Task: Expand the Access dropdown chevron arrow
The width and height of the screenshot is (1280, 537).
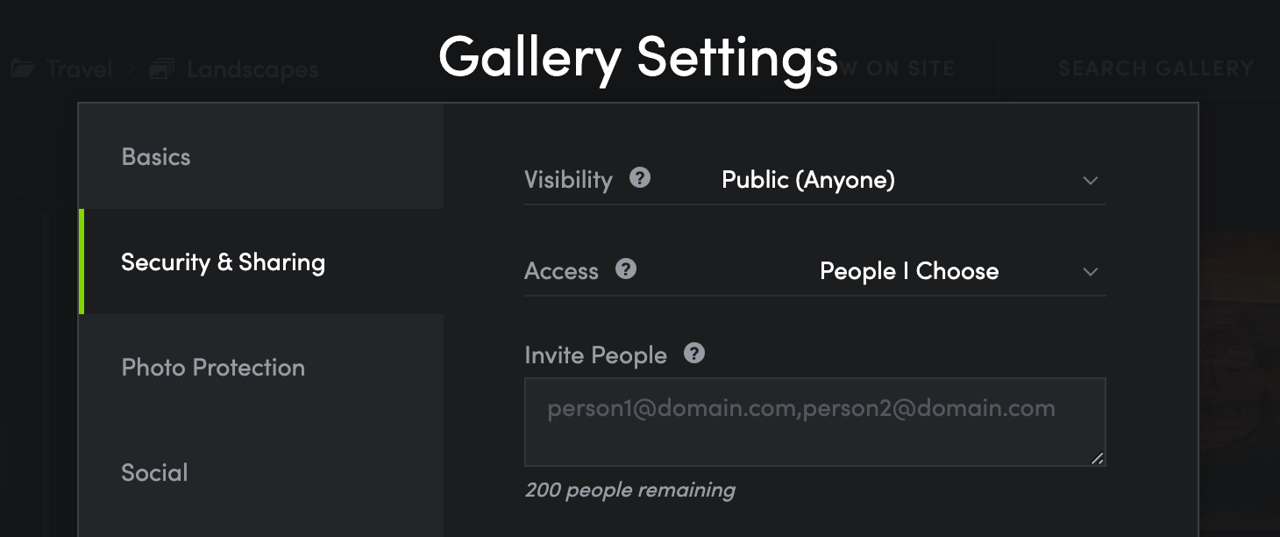Action: coord(1090,272)
